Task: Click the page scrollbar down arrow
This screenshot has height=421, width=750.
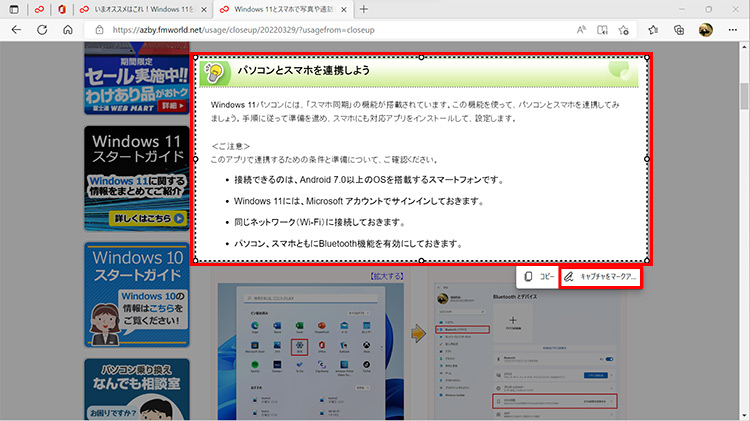Action: point(743,414)
